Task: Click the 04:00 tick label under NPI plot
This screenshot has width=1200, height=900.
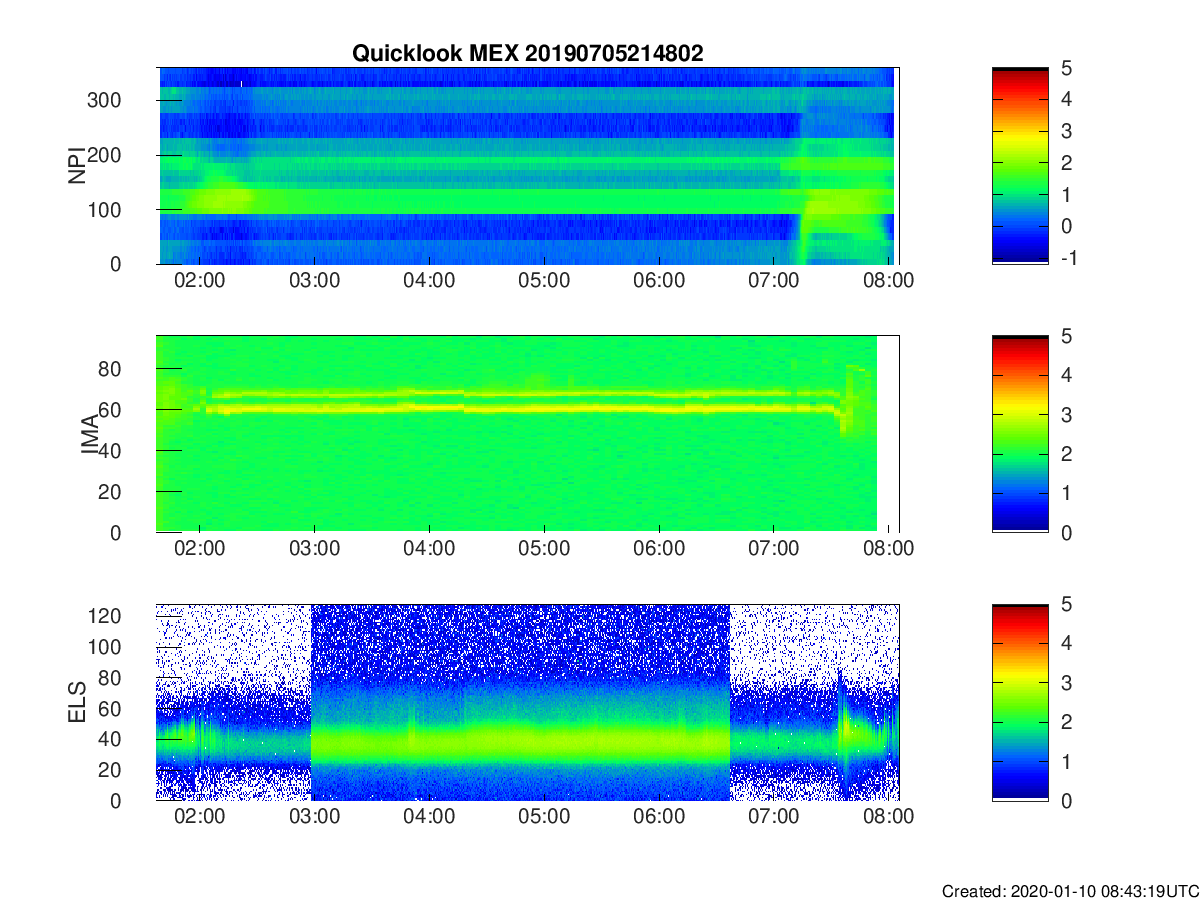Action: pyautogui.click(x=429, y=281)
